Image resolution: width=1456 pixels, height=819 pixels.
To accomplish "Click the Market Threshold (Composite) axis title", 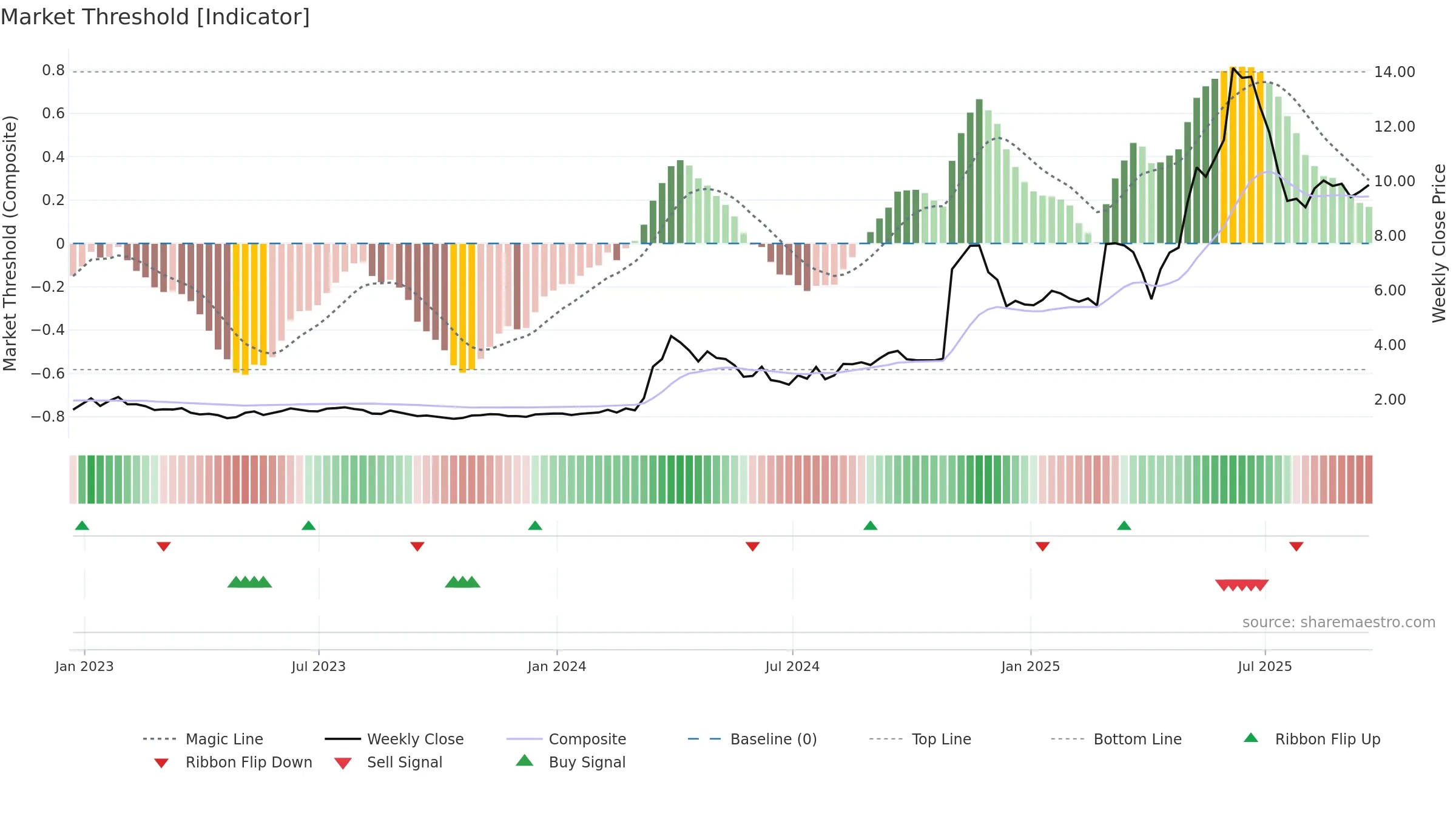I will 10,243.
